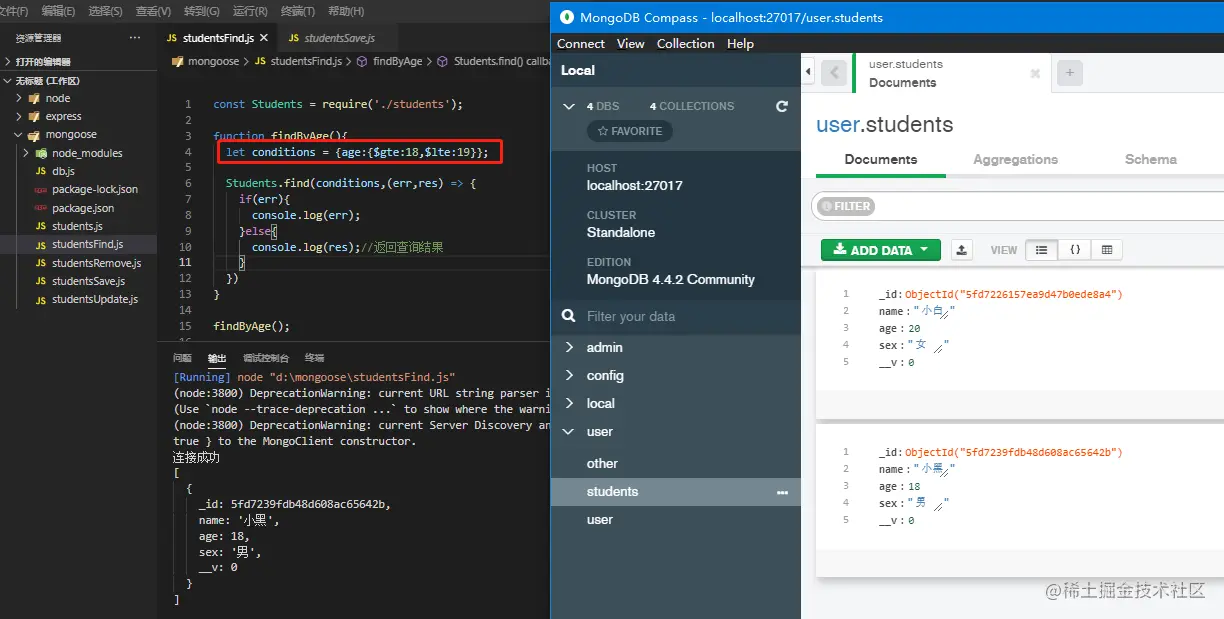This screenshot has width=1224, height=619.
Task: Open students.js in the explorer
Action: pos(78,226)
